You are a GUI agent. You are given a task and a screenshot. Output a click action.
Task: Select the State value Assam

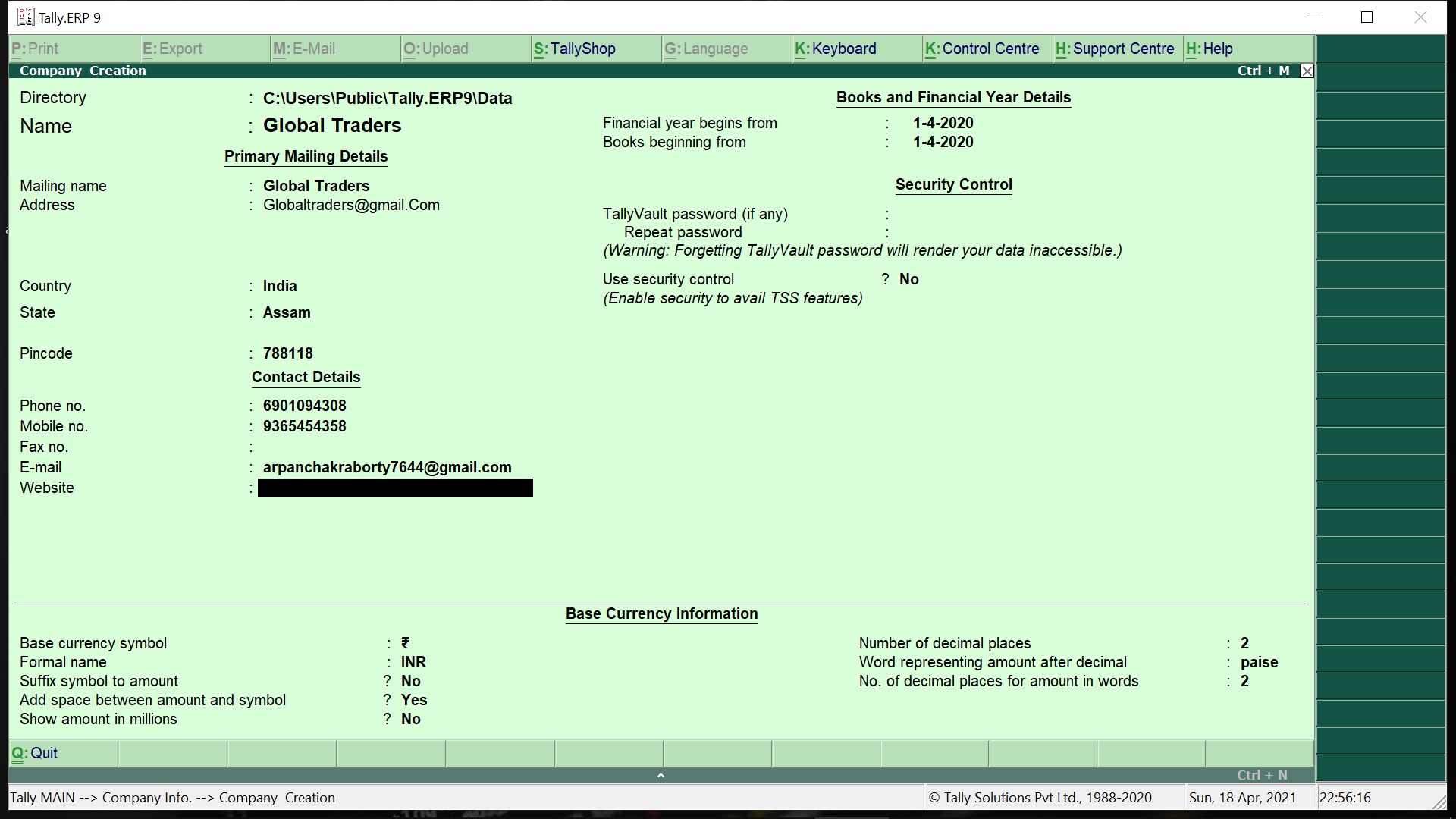(287, 312)
